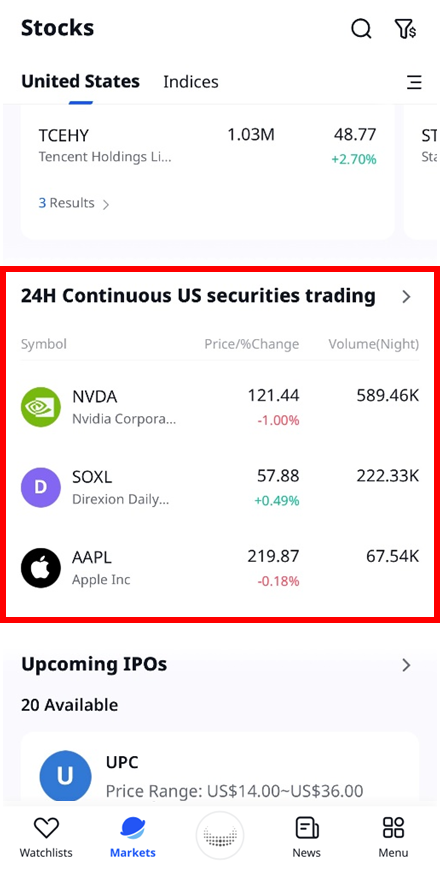Tap the blue UPC circle icon
The image size is (440, 874).
pyautogui.click(x=65, y=776)
